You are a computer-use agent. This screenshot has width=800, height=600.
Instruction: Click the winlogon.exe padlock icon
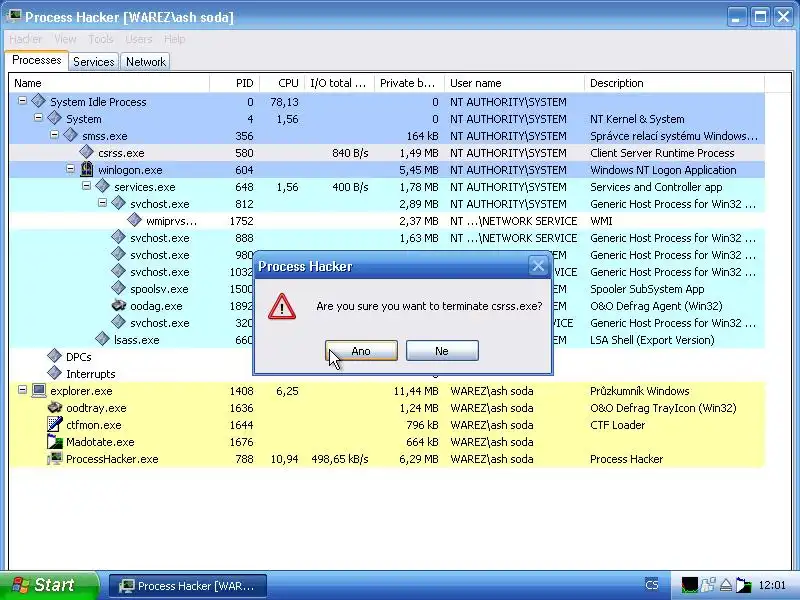[87, 169]
